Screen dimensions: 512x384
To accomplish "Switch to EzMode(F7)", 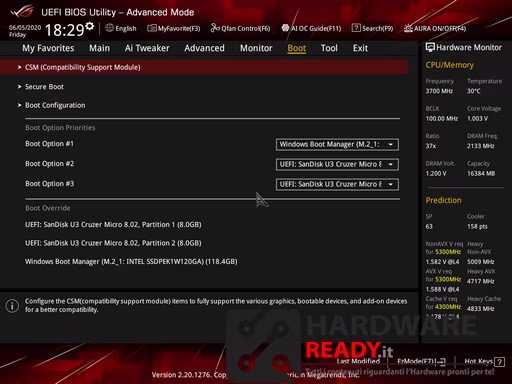I will pyautogui.click(x=421, y=361).
